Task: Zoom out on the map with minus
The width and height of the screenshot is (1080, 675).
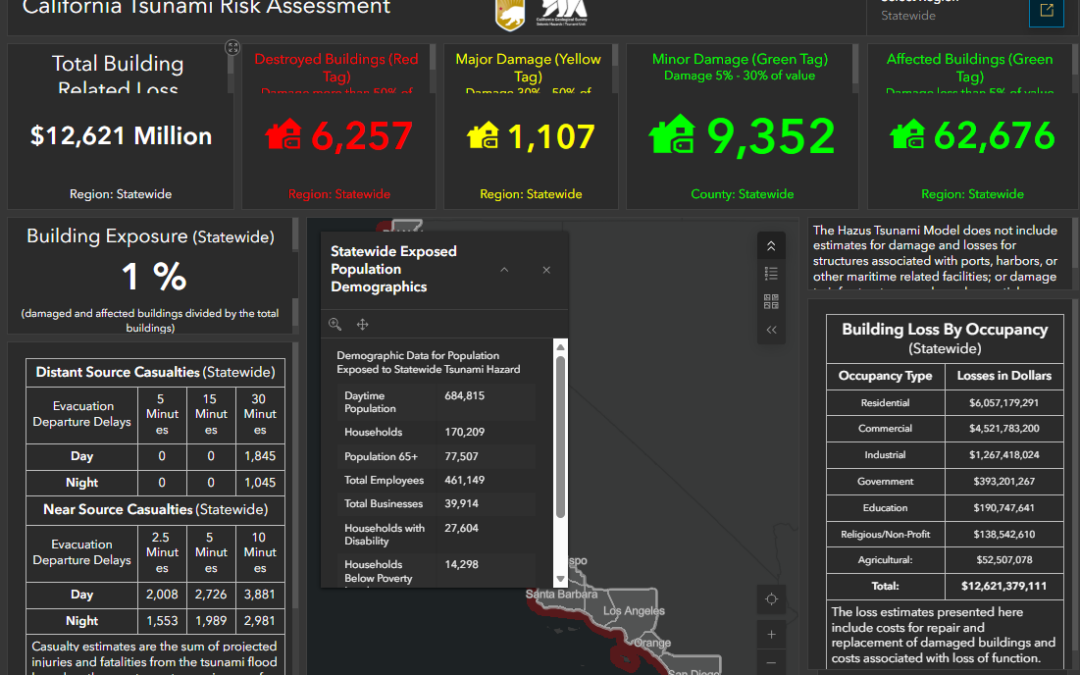Action: click(x=770, y=662)
